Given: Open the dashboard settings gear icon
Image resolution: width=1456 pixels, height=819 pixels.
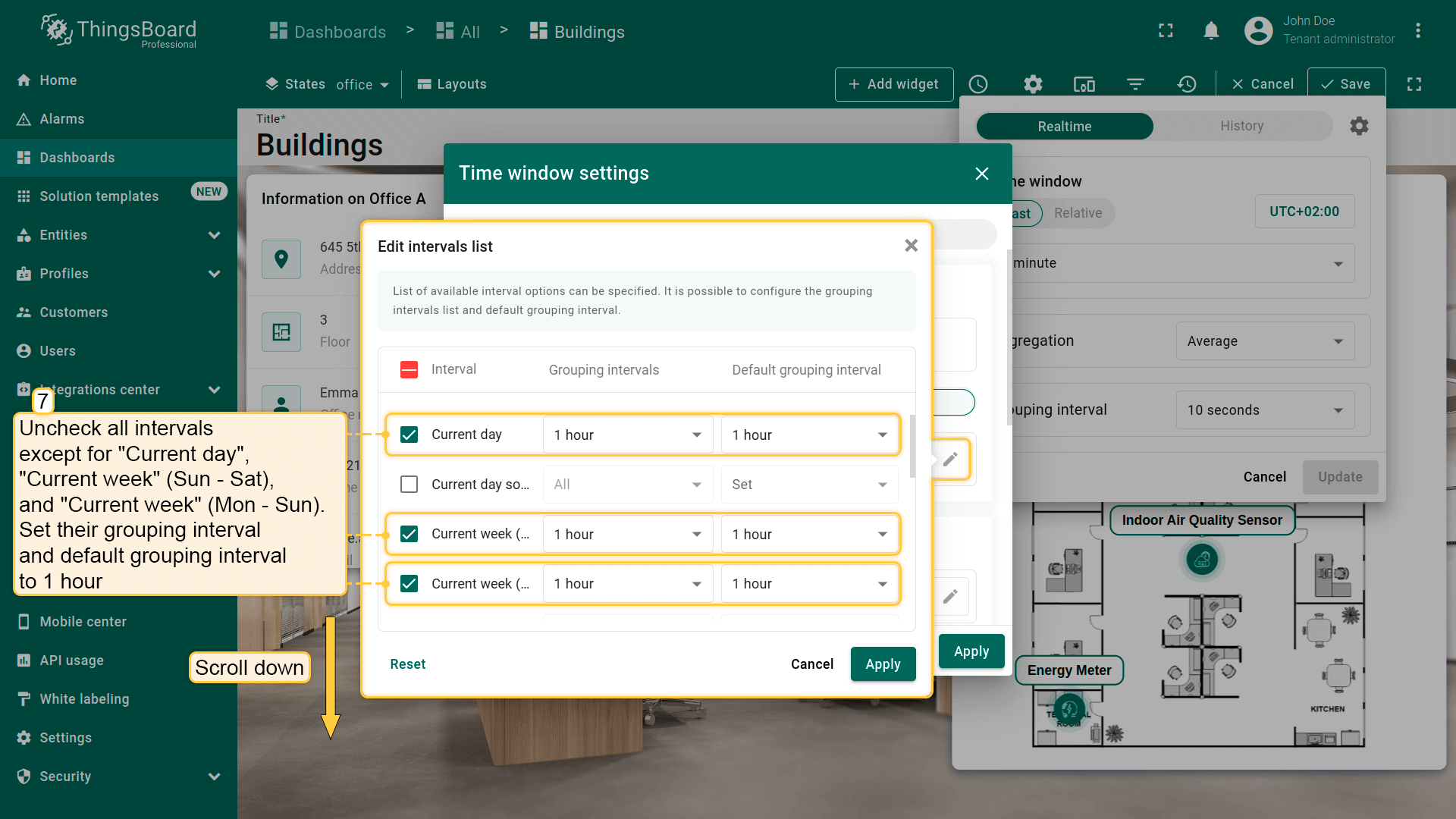Looking at the screenshot, I should [1033, 84].
